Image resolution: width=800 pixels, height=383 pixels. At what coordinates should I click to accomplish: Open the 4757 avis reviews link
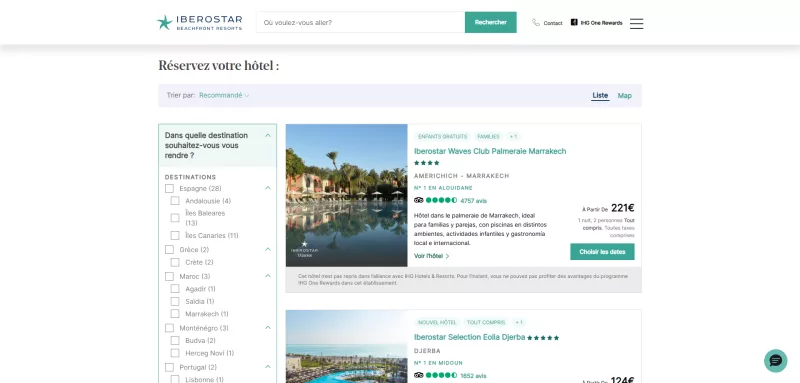[x=473, y=201]
